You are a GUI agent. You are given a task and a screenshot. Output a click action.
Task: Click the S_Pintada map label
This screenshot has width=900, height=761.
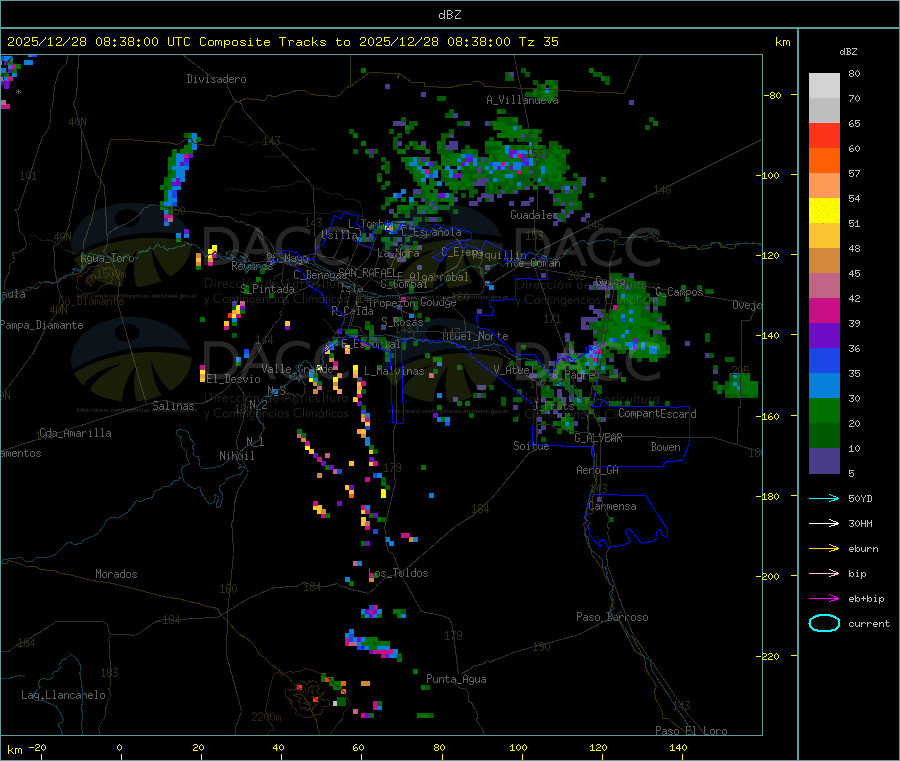267,289
